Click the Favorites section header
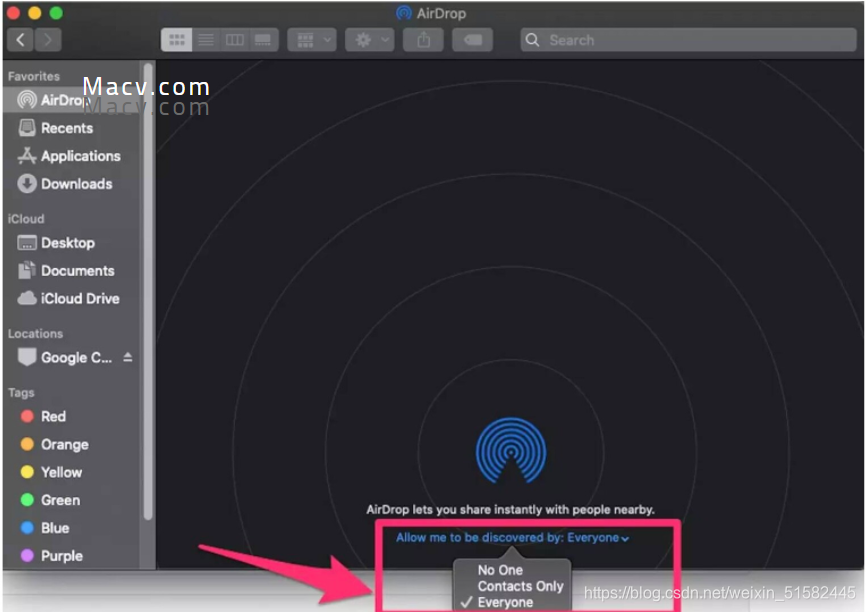This screenshot has width=866, height=612. click(34, 76)
